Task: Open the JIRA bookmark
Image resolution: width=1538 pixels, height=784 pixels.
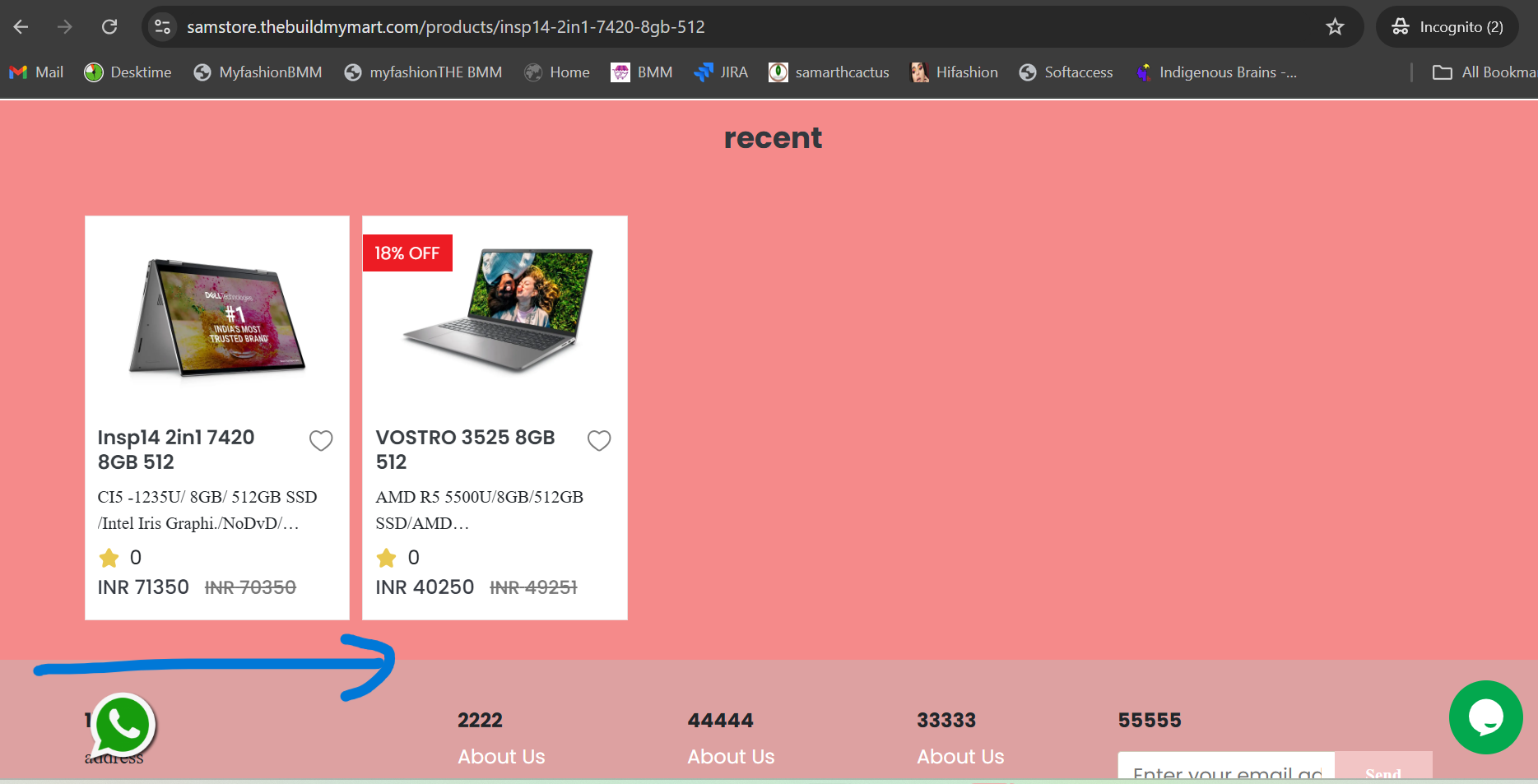Action: (x=722, y=72)
